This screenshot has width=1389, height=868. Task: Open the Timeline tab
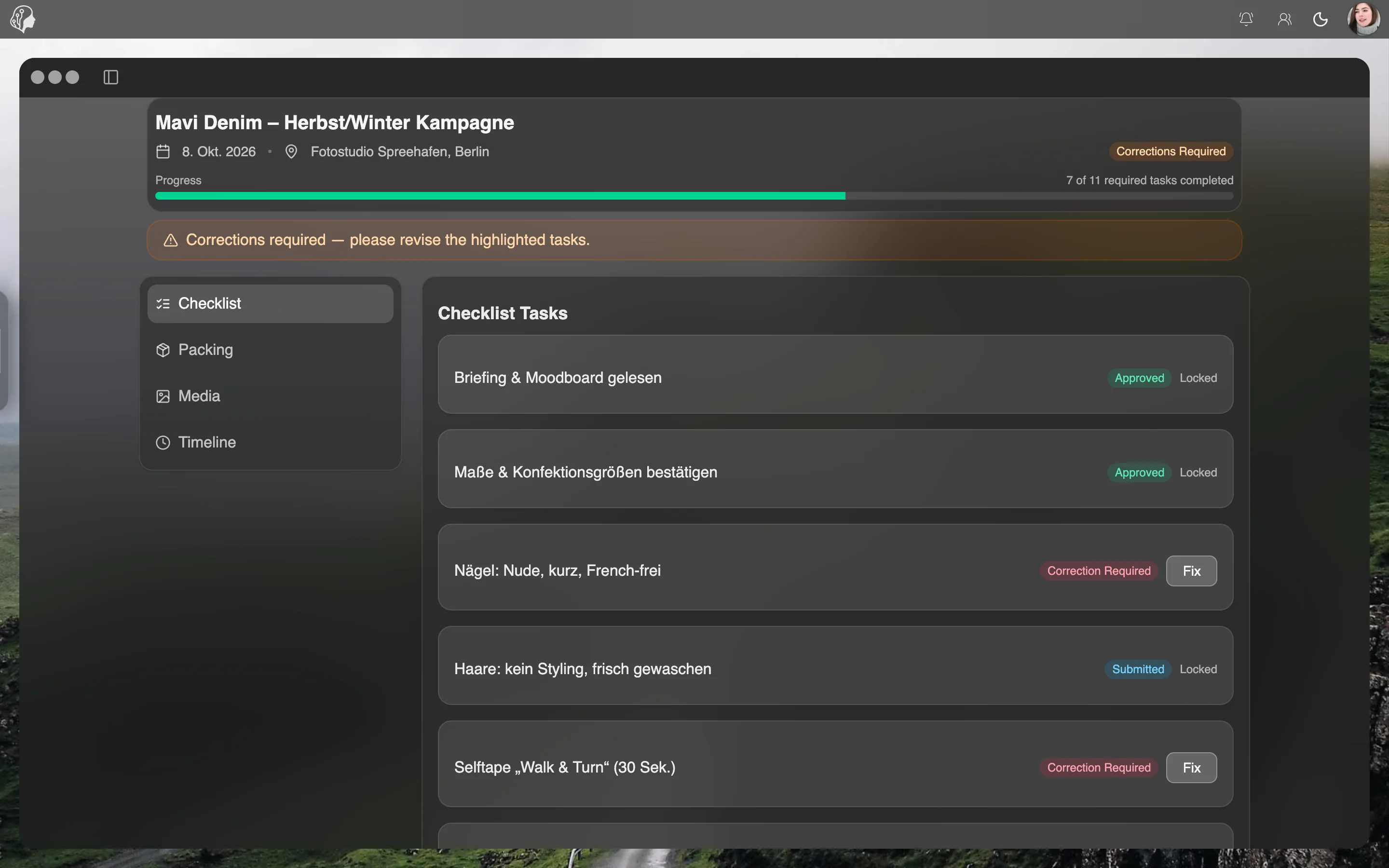tap(271, 442)
